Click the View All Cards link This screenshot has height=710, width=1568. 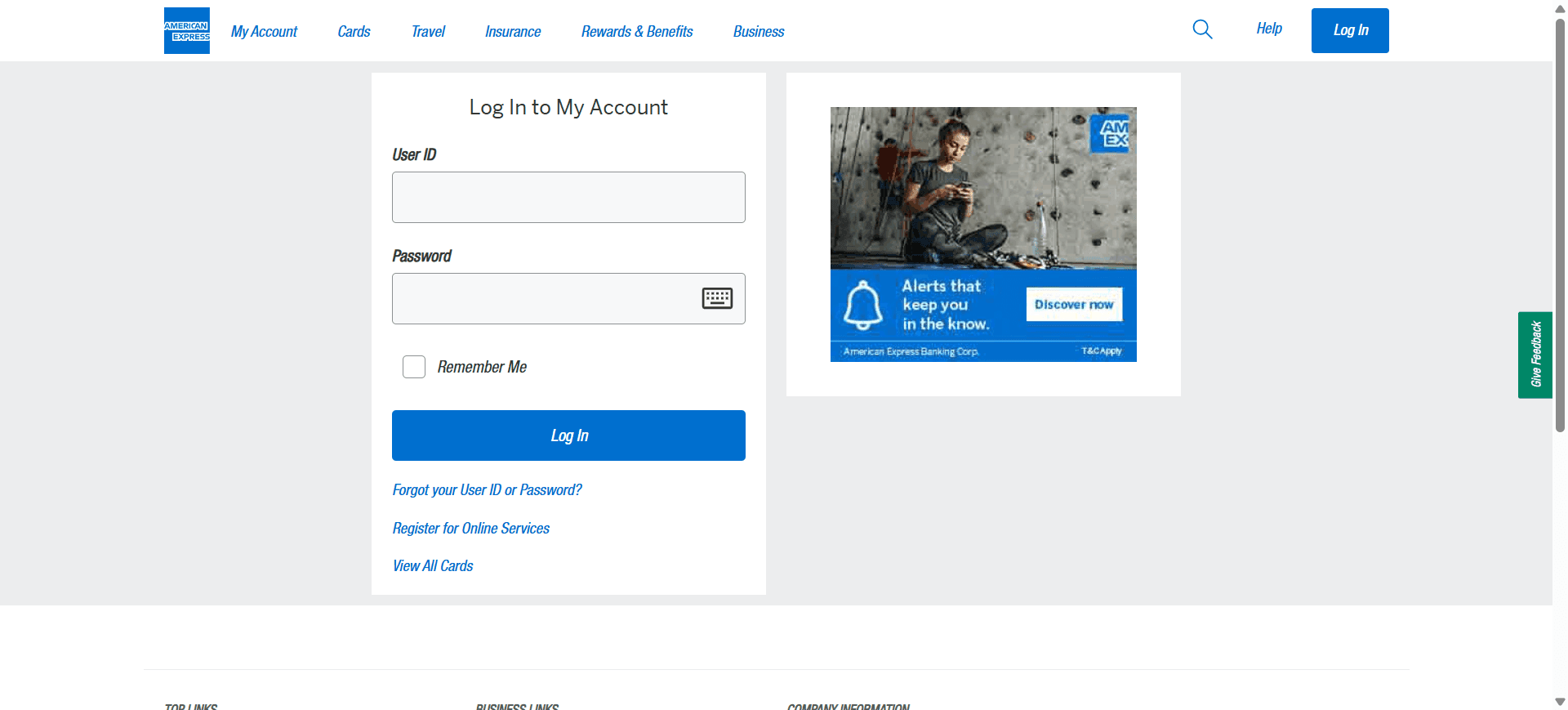tap(433, 565)
